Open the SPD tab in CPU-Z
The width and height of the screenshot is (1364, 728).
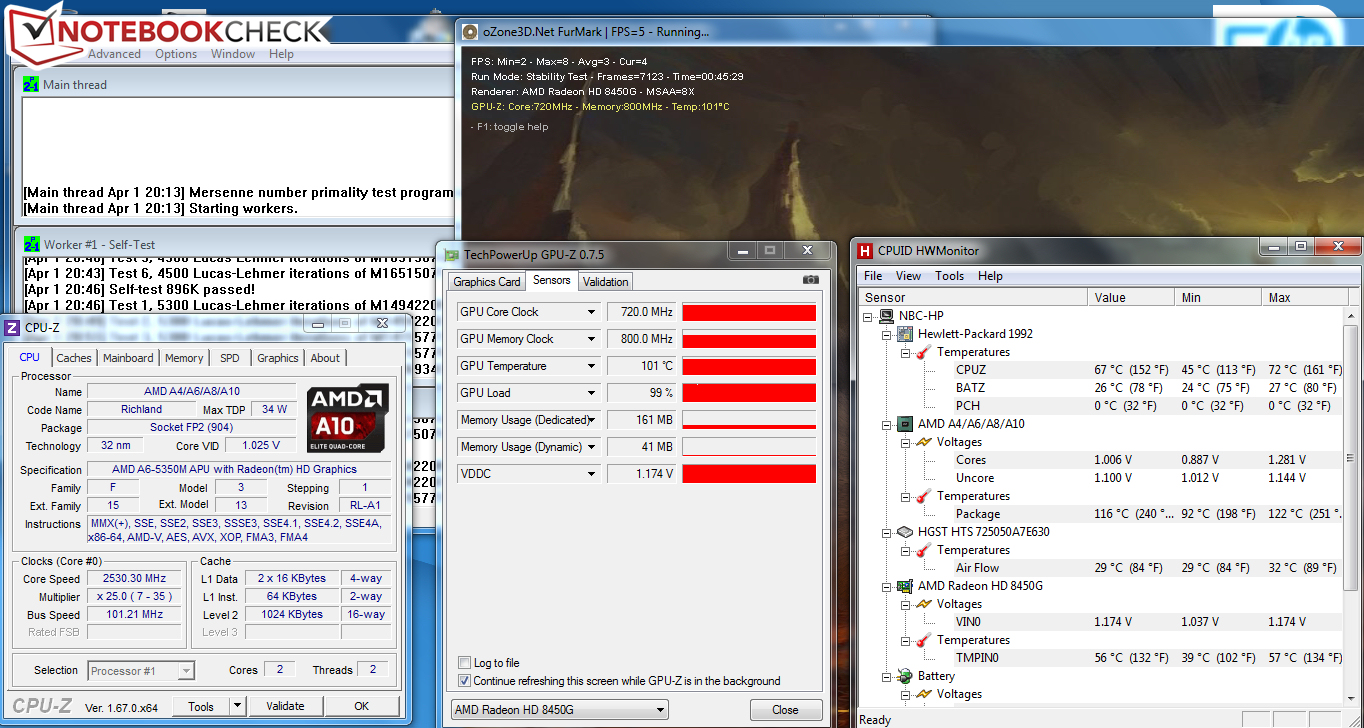[x=230, y=358]
